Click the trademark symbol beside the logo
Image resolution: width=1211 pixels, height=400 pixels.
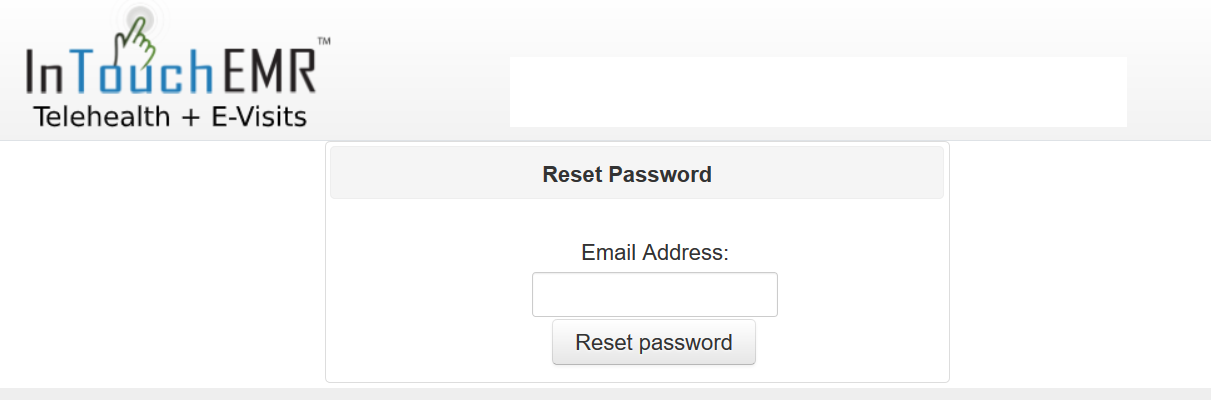point(324,42)
